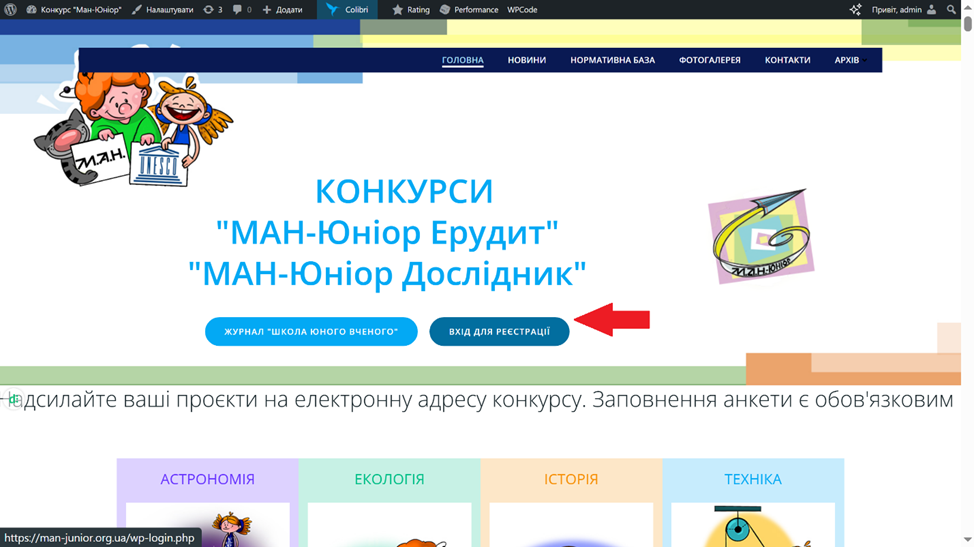Open the comments bubble icon
Image resolution: width=974 pixels, height=547 pixels.
[x=241, y=10]
